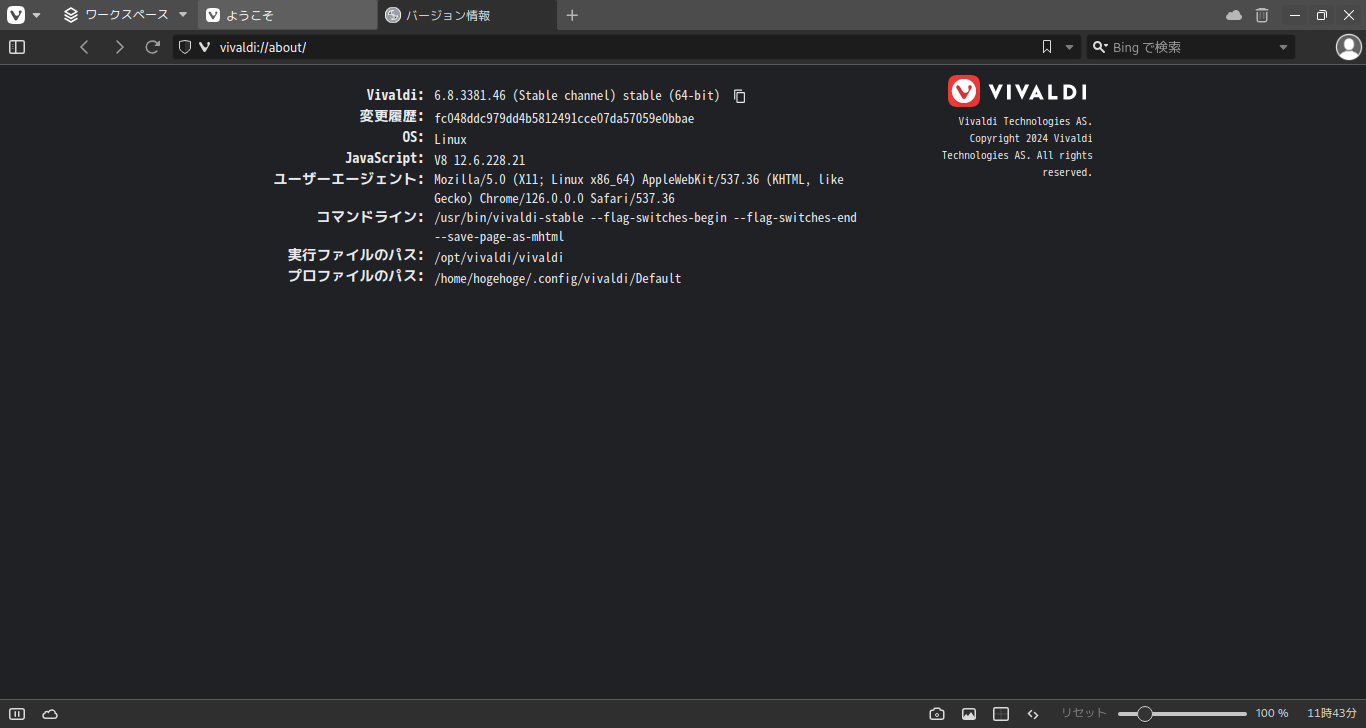Viewport: 1366px width, 728px height.
Task: Expand the address bar history dropdown
Action: tap(1069, 47)
